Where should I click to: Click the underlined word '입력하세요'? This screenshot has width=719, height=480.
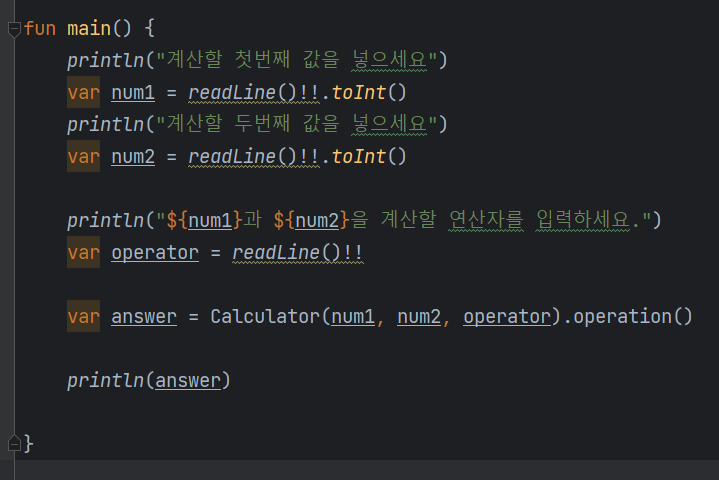[583, 220]
